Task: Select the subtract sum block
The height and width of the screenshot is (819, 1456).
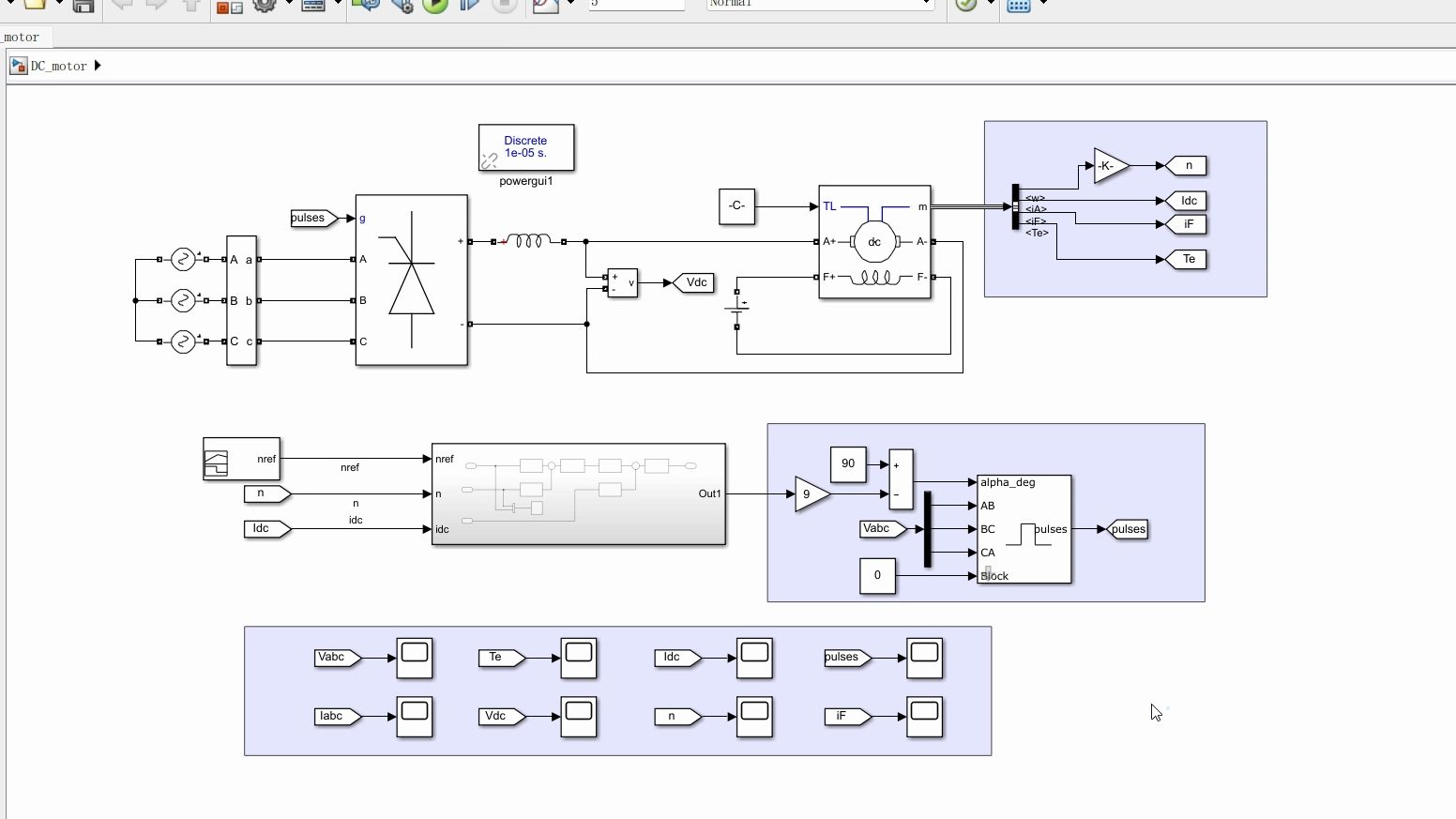Action: point(901,479)
